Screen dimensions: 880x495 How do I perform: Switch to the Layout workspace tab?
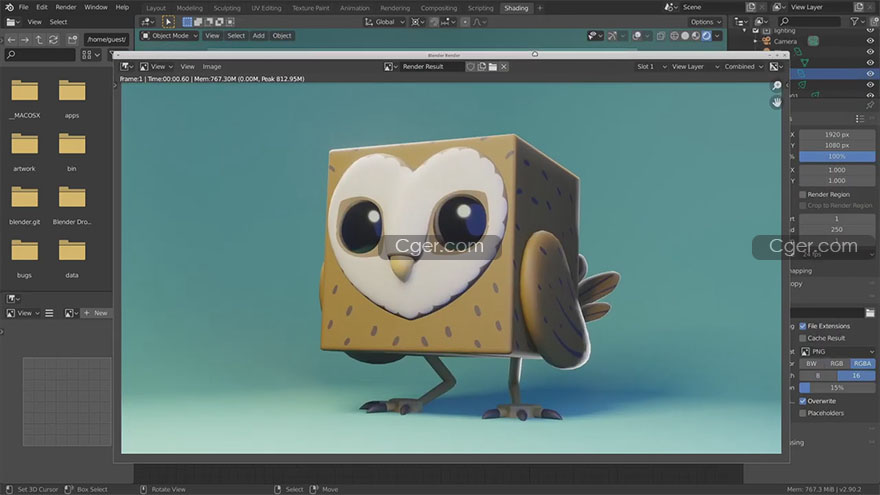[156, 8]
